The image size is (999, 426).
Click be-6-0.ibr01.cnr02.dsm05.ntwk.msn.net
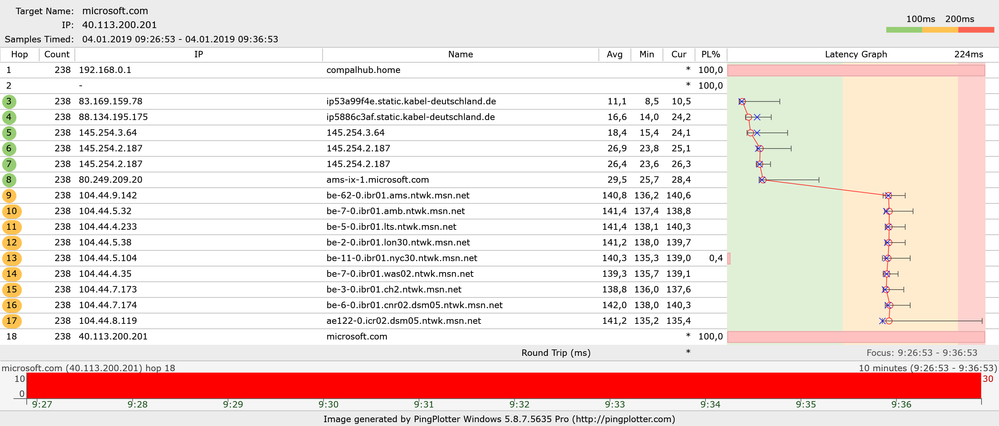click(414, 305)
